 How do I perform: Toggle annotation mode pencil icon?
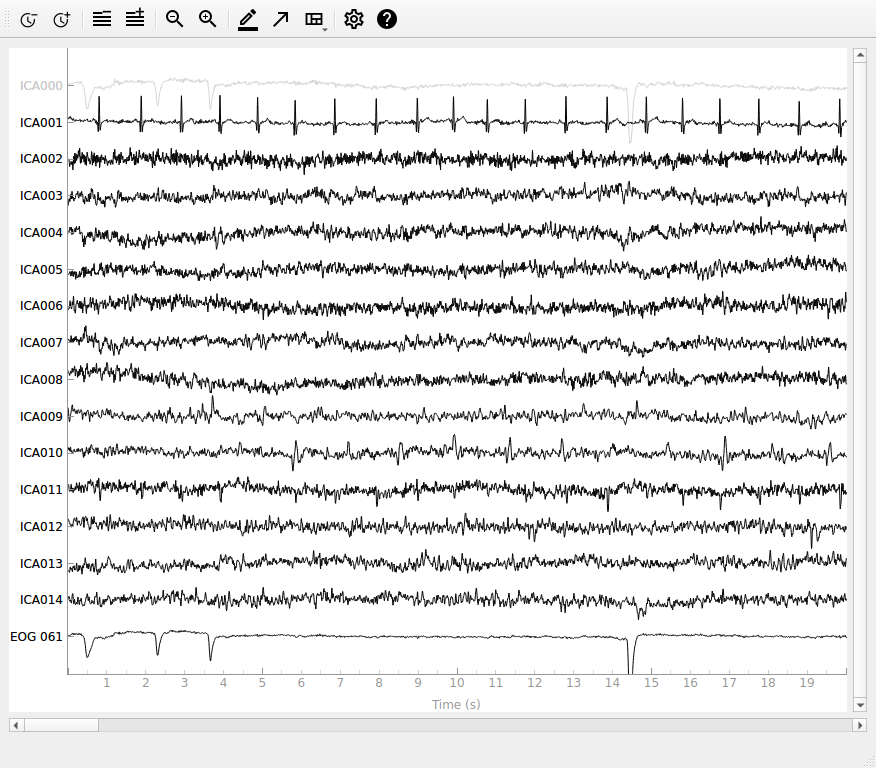pos(247,20)
